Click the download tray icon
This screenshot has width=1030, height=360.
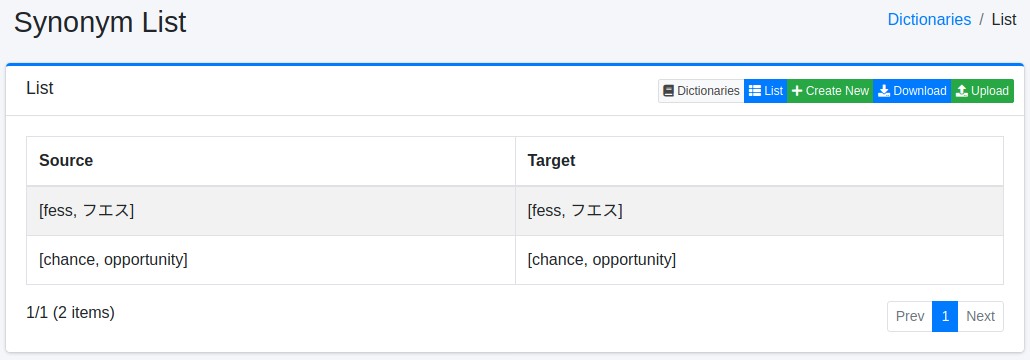[884, 91]
